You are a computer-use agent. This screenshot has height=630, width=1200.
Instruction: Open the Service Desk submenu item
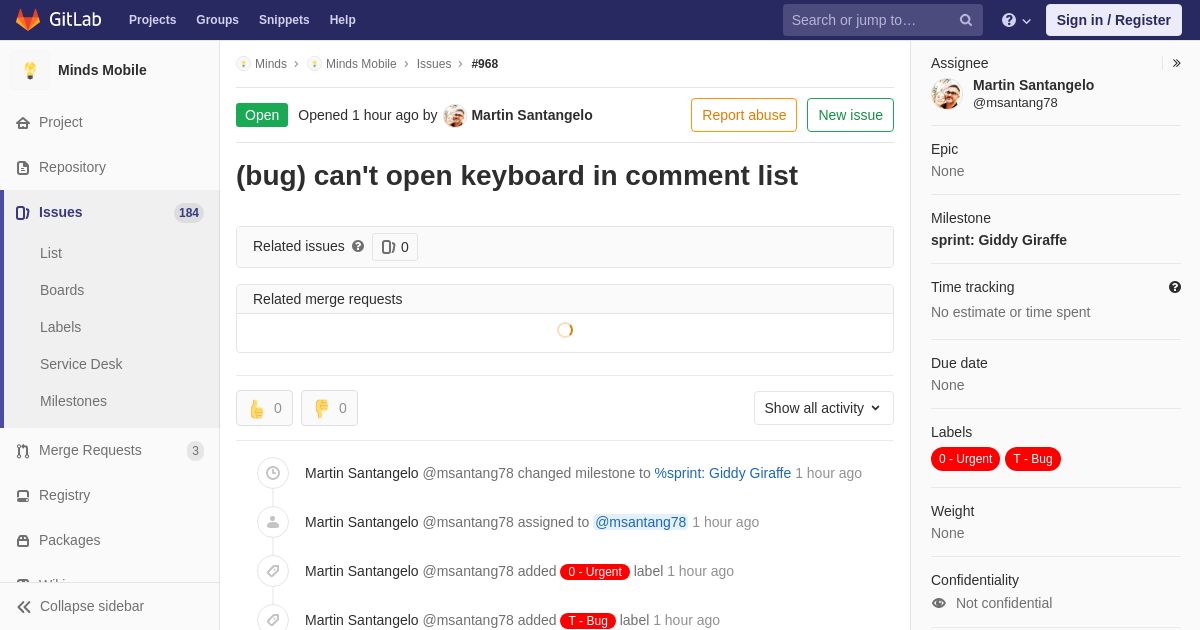tap(81, 364)
